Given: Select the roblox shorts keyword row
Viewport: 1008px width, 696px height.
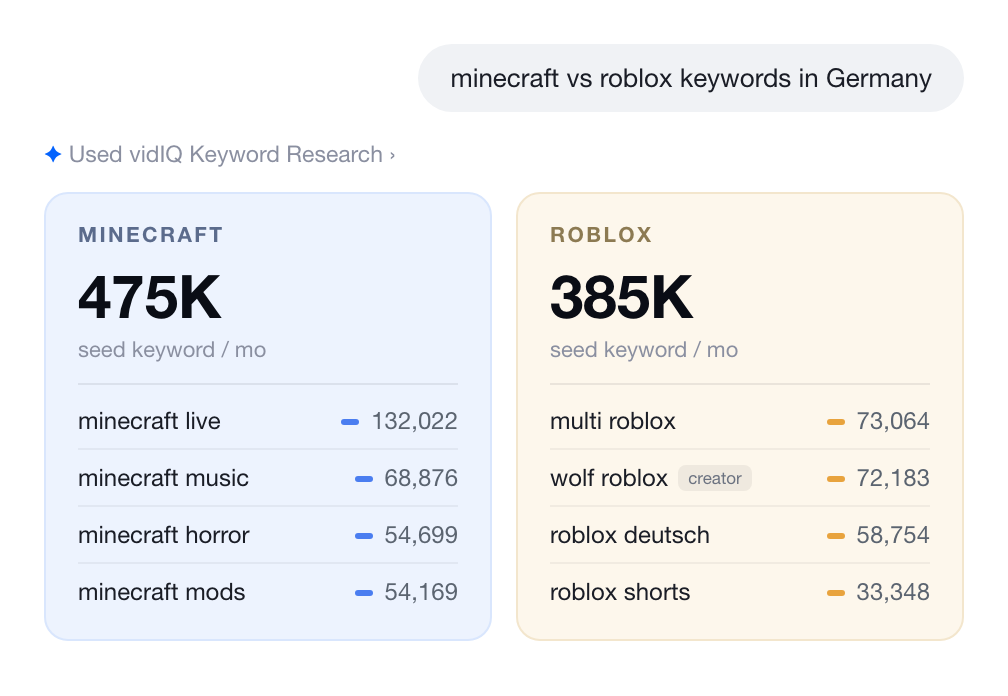Looking at the screenshot, I should [740, 592].
